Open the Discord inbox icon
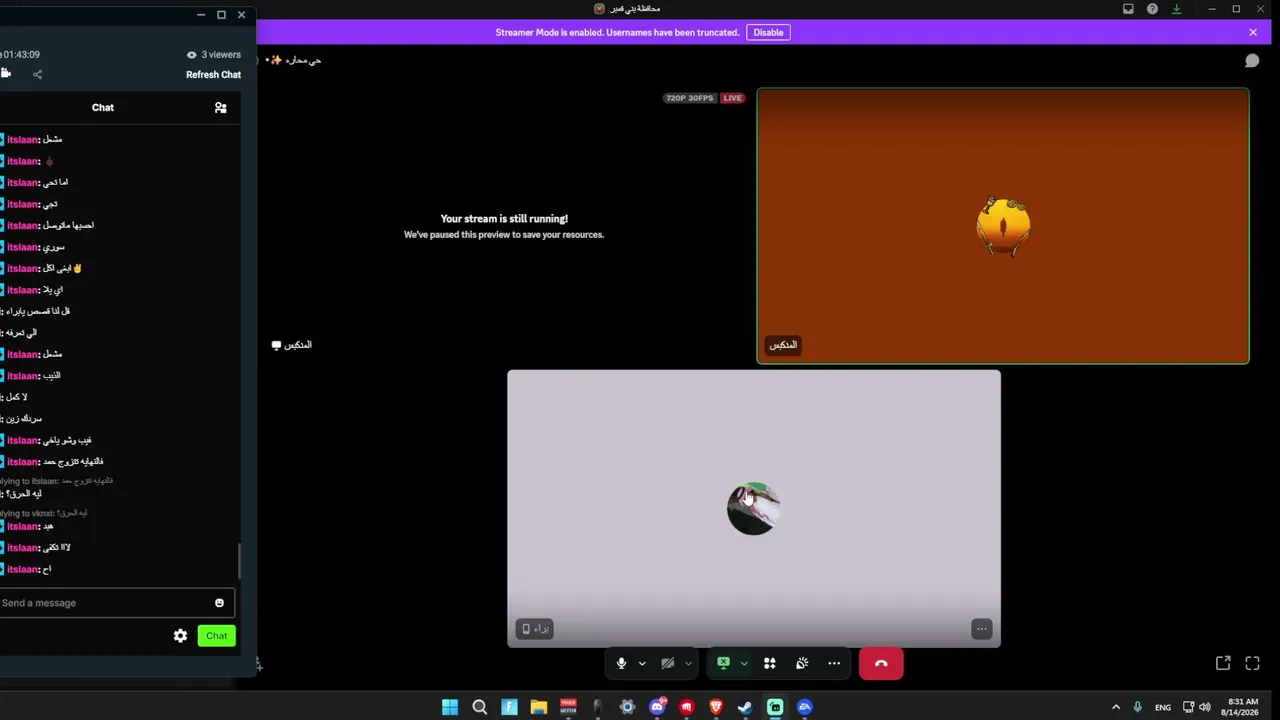 pos(1128,9)
